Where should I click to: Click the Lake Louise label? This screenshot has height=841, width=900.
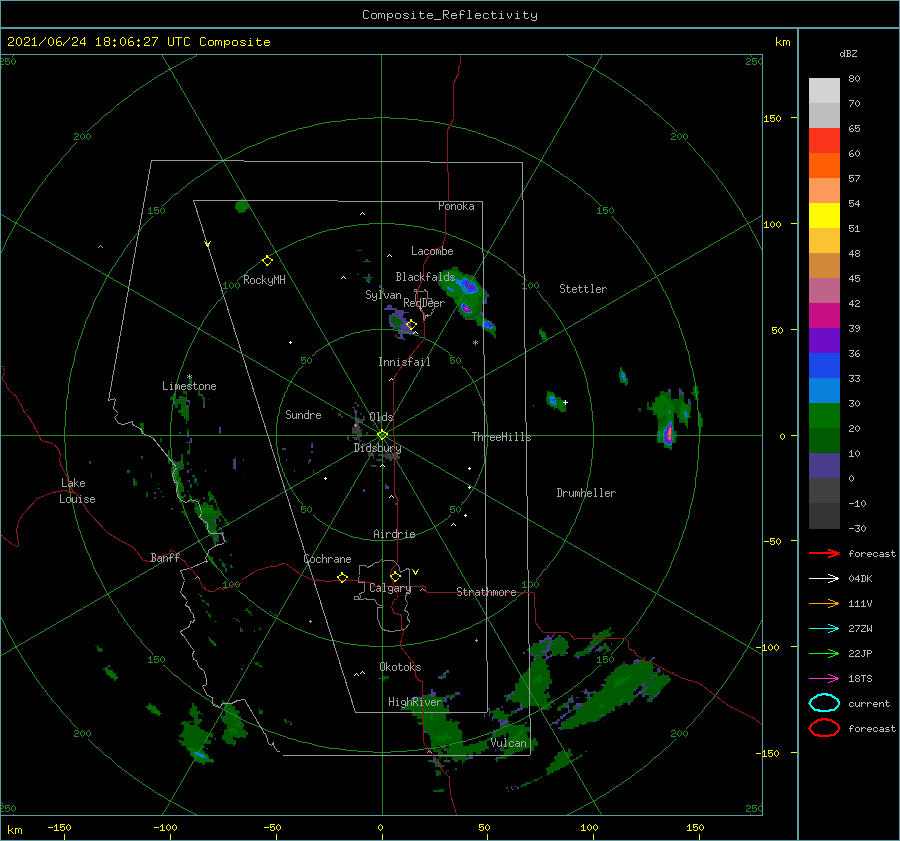coord(77,491)
